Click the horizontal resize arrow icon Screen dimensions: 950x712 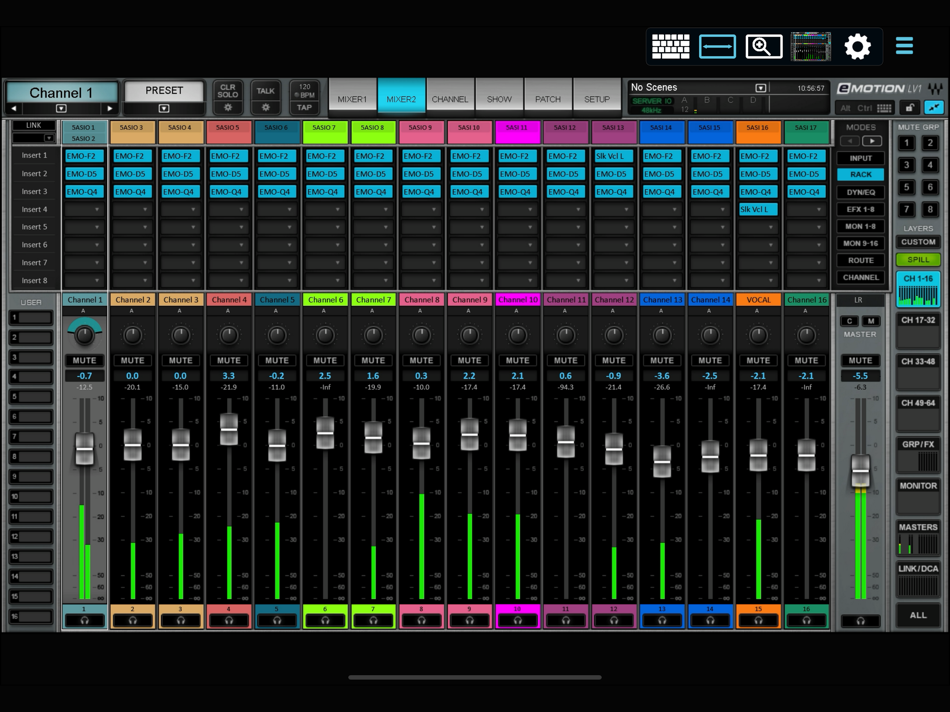point(717,47)
